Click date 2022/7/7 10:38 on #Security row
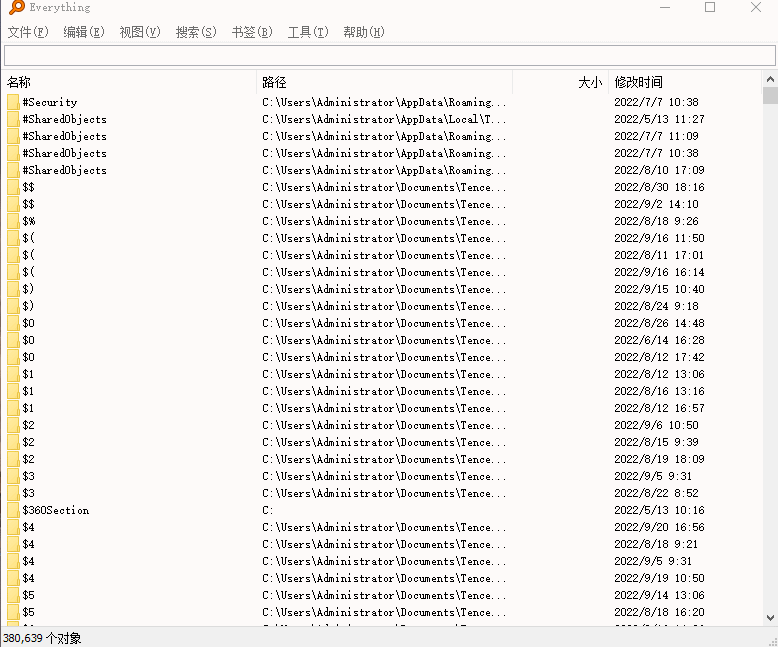This screenshot has width=778, height=647. pyautogui.click(x=656, y=102)
